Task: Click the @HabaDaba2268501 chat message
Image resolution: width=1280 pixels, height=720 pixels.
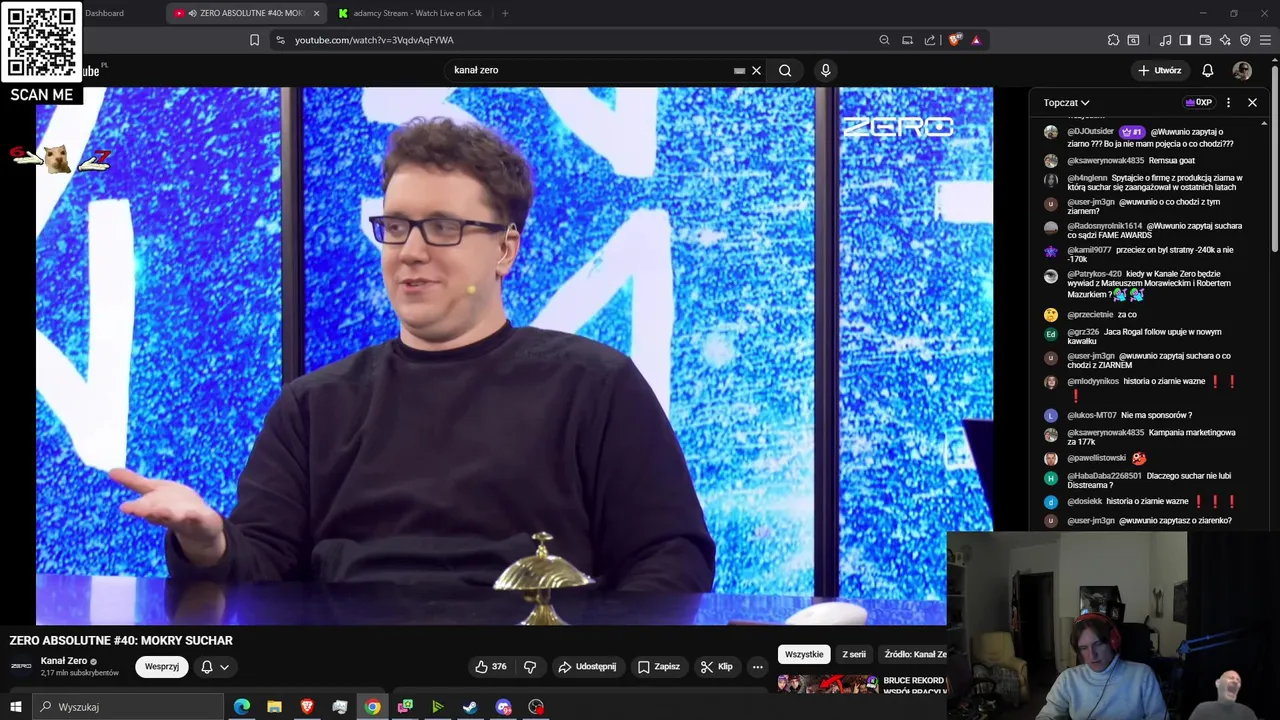Action: pyautogui.click(x=1149, y=481)
